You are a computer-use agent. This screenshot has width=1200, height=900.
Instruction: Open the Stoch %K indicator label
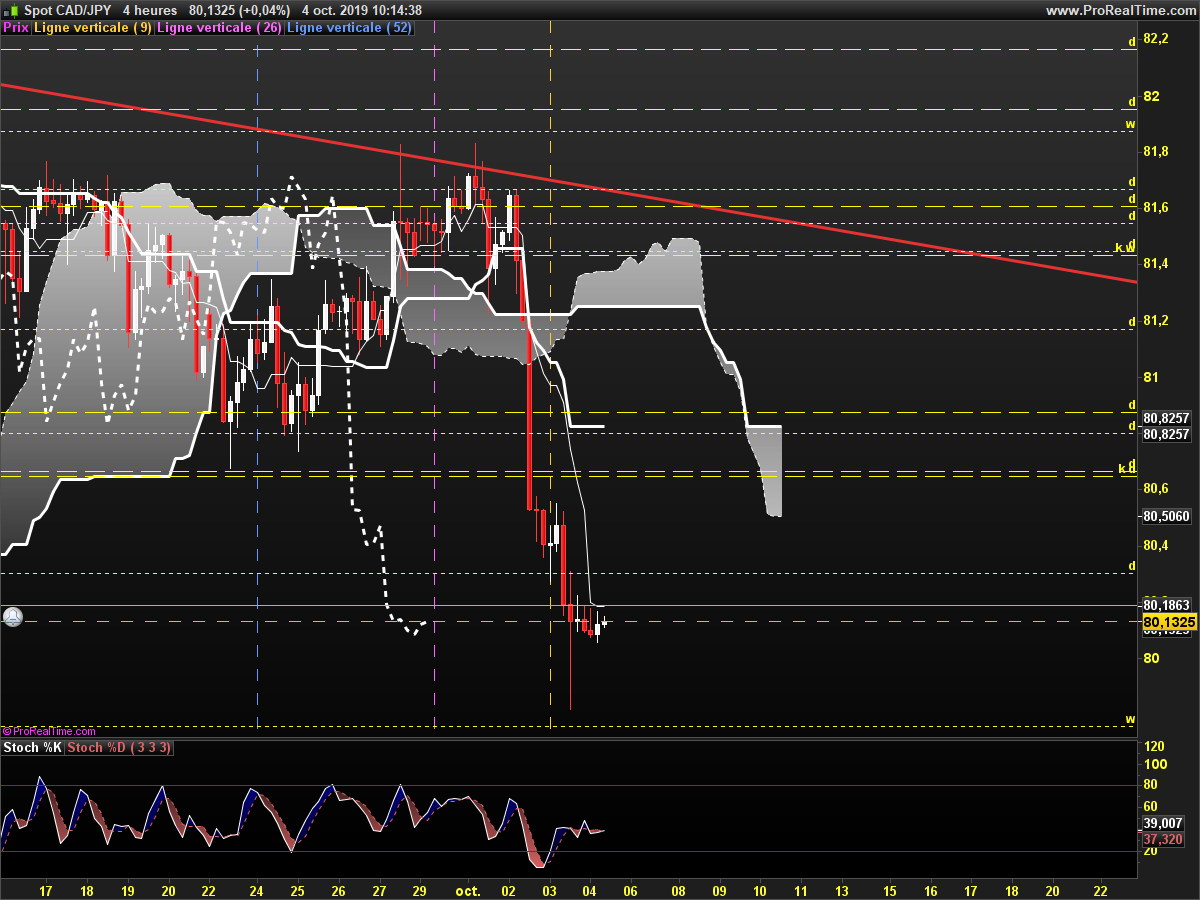pos(32,748)
